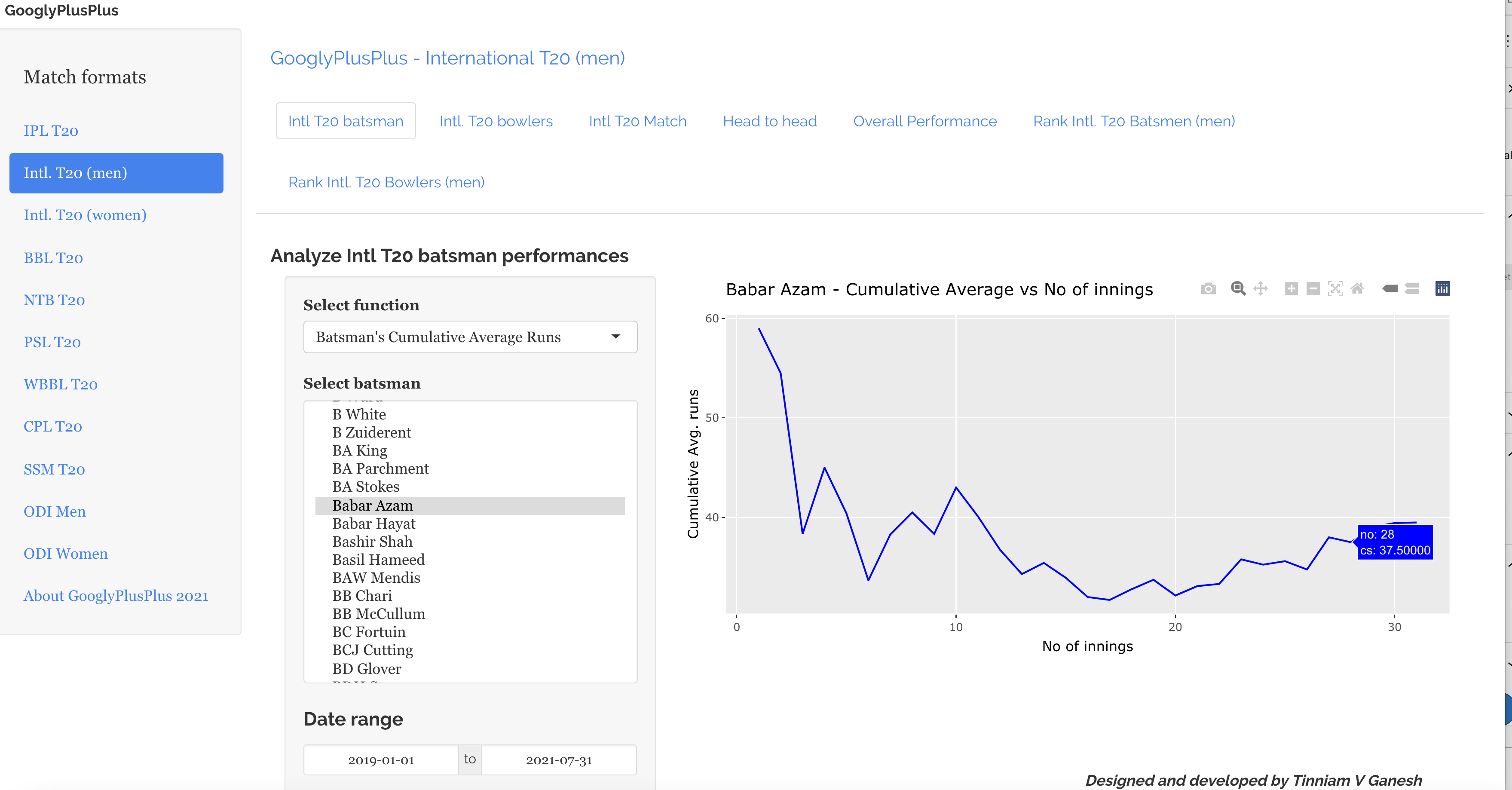The height and width of the screenshot is (790, 1512).
Task: Select Babar Hayat in batsman list
Action: (x=373, y=524)
